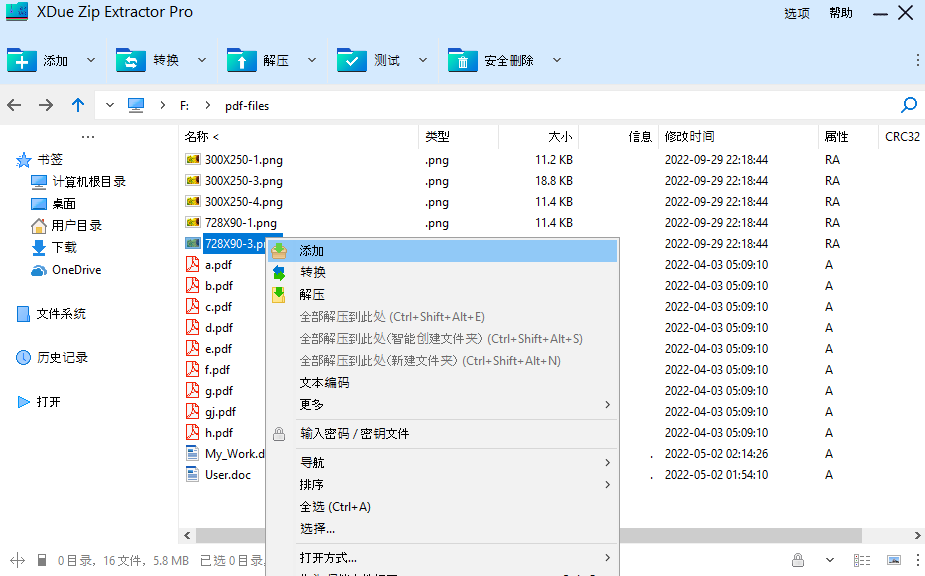Click the search magnifier in the address bar
The image size is (925, 576).
pos(908,104)
